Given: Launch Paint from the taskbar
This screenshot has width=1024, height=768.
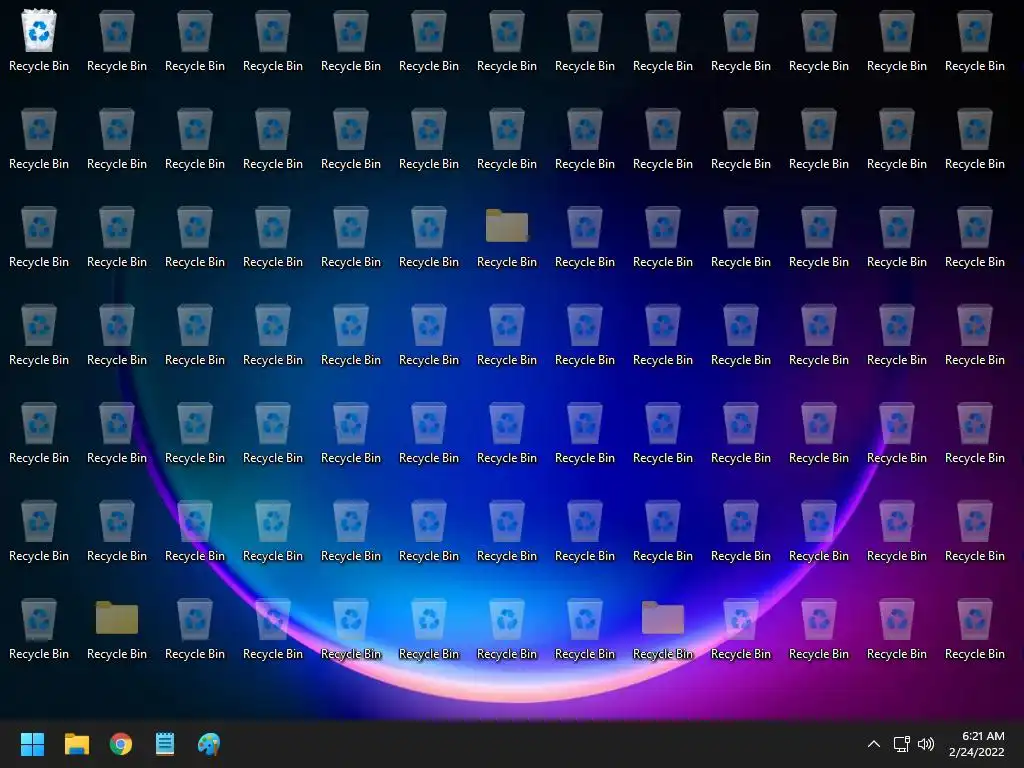Looking at the screenshot, I should click(209, 744).
